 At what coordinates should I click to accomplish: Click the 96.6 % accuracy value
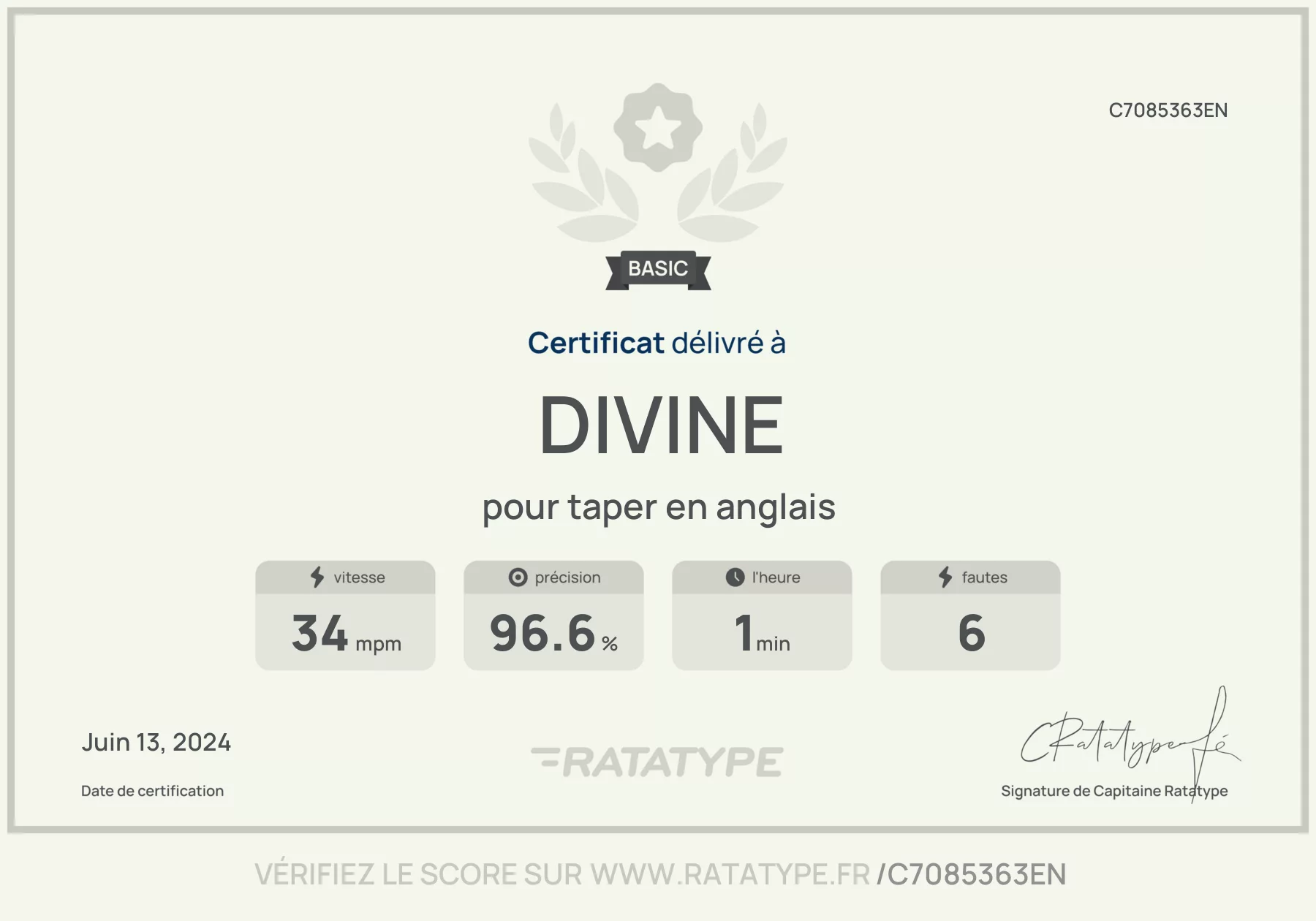pyautogui.click(x=553, y=633)
